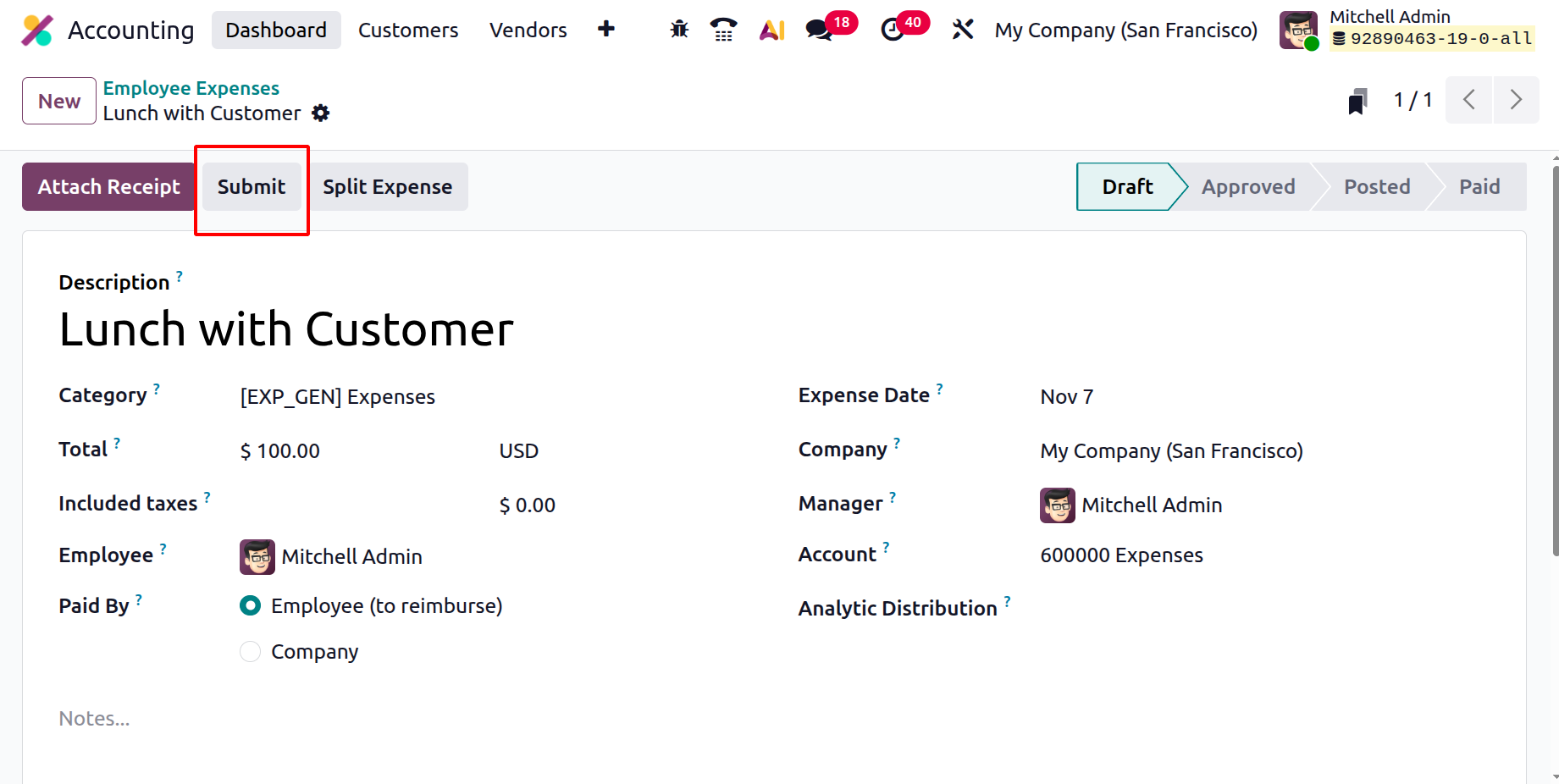Go to Employee Expenses breadcrumb link
Screen dimensions: 1559x784
pyautogui.click(x=191, y=88)
